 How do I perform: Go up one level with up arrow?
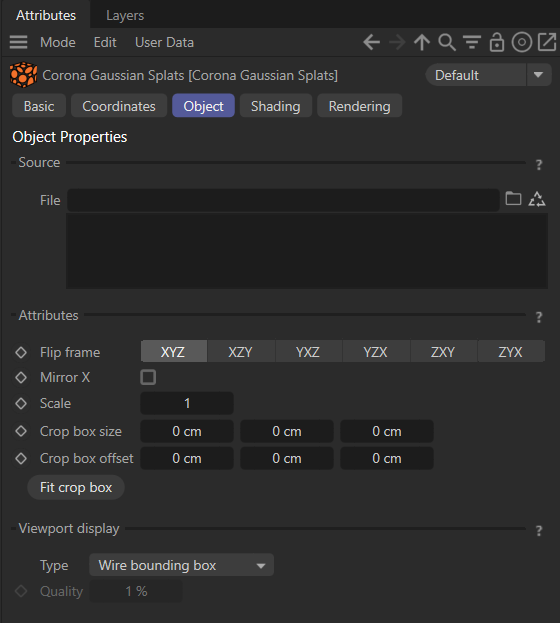(x=422, y=42)
